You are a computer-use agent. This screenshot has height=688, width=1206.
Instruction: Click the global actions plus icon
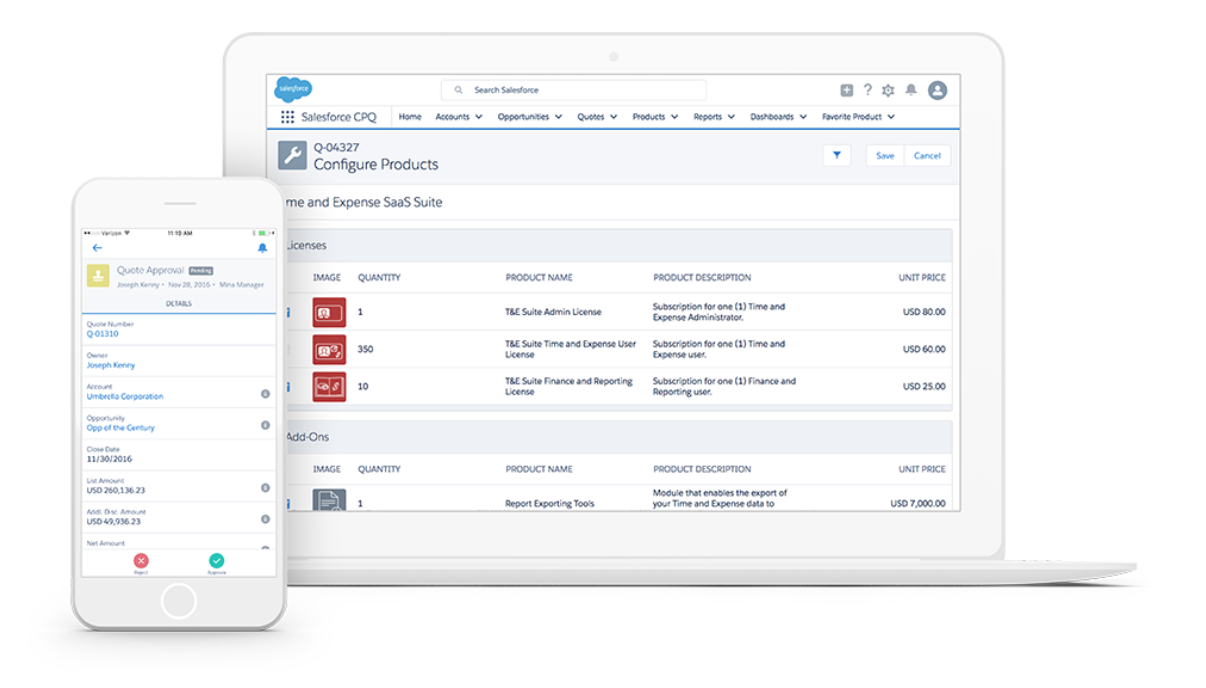click(846, 90)
